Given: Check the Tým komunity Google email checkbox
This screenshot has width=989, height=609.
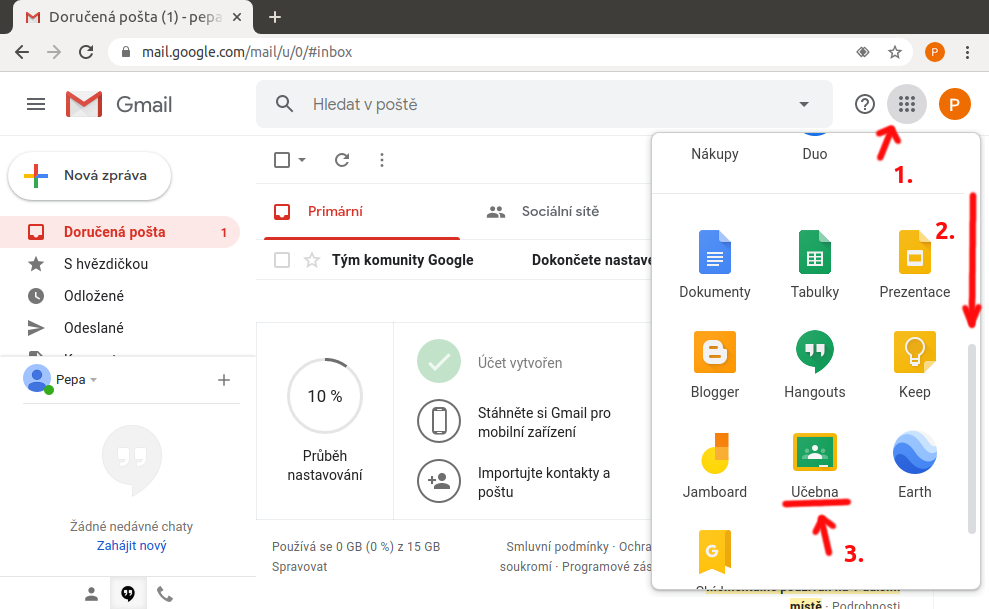Looking at the screenshot, I should (282, 260).
